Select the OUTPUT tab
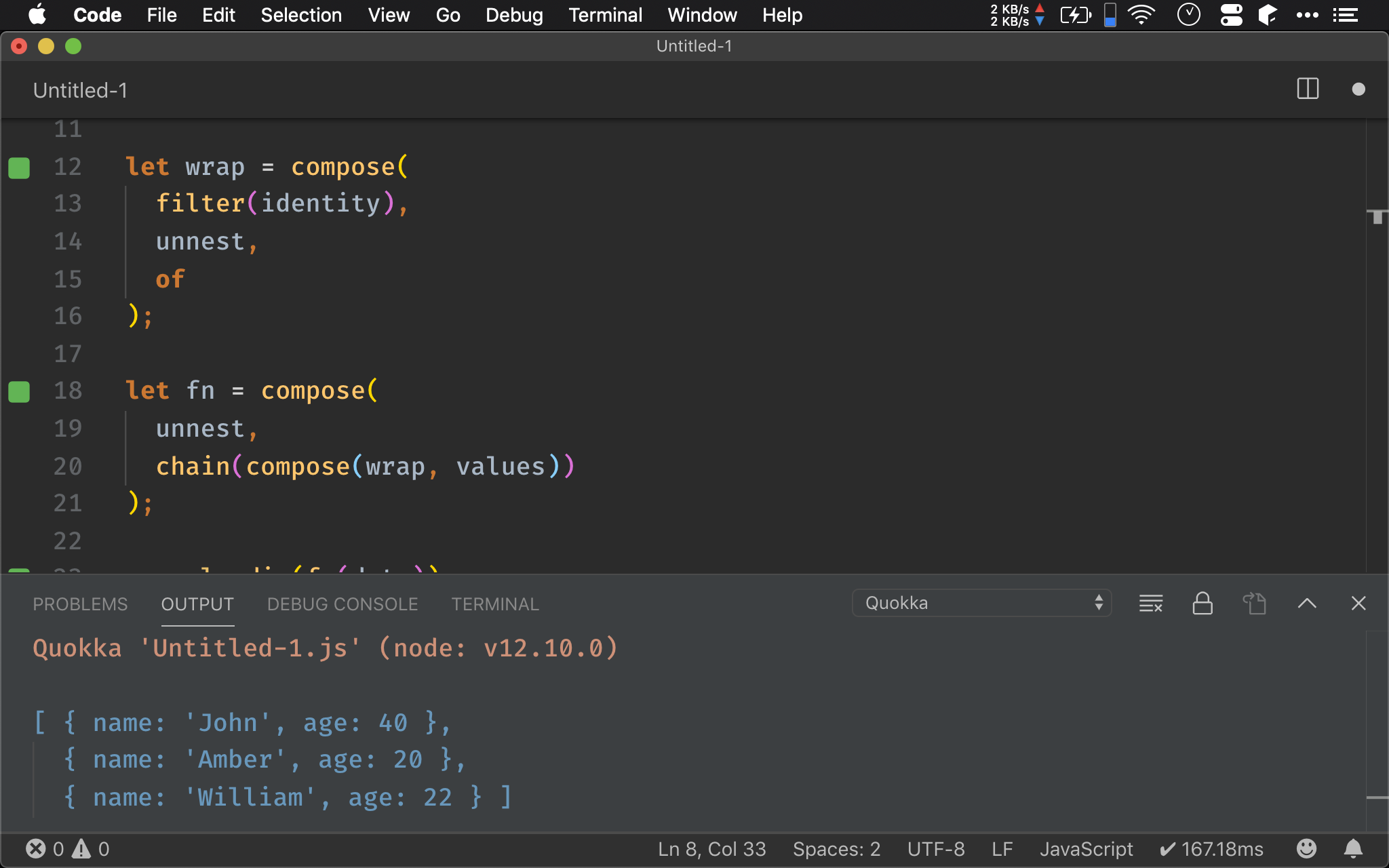The image size is (1389, 868). click(197, 604)
